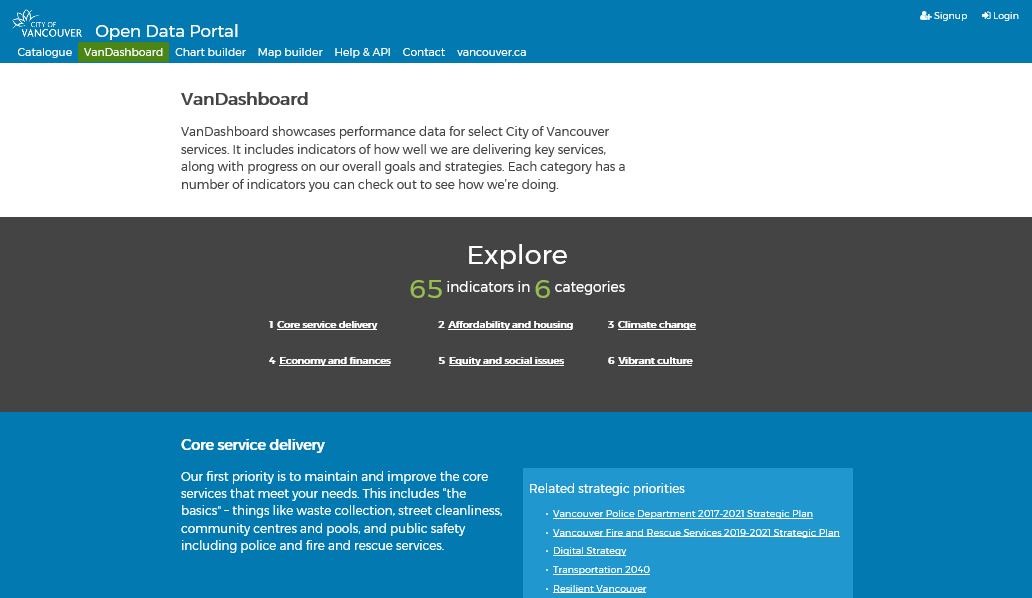Open the Signup link
The image size is (1032, 598).
[x=943, y=16]
